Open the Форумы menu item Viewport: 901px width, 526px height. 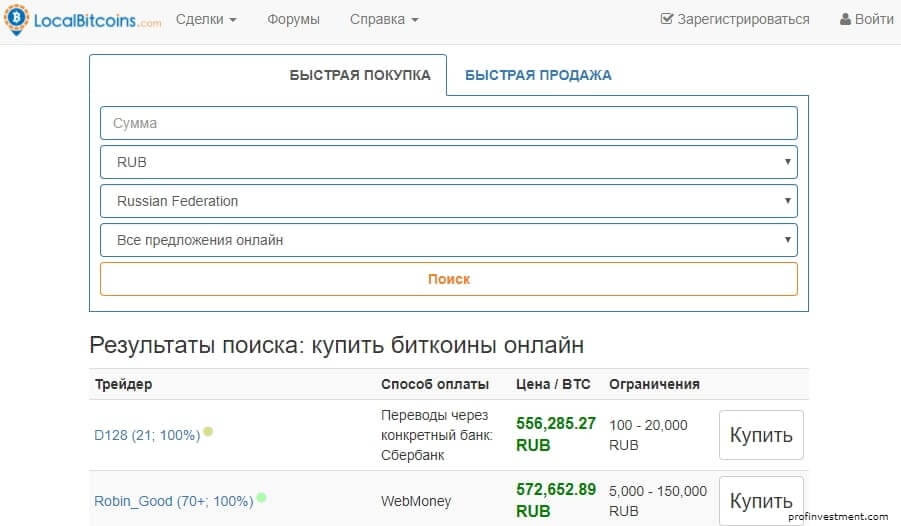coord(293,19)
